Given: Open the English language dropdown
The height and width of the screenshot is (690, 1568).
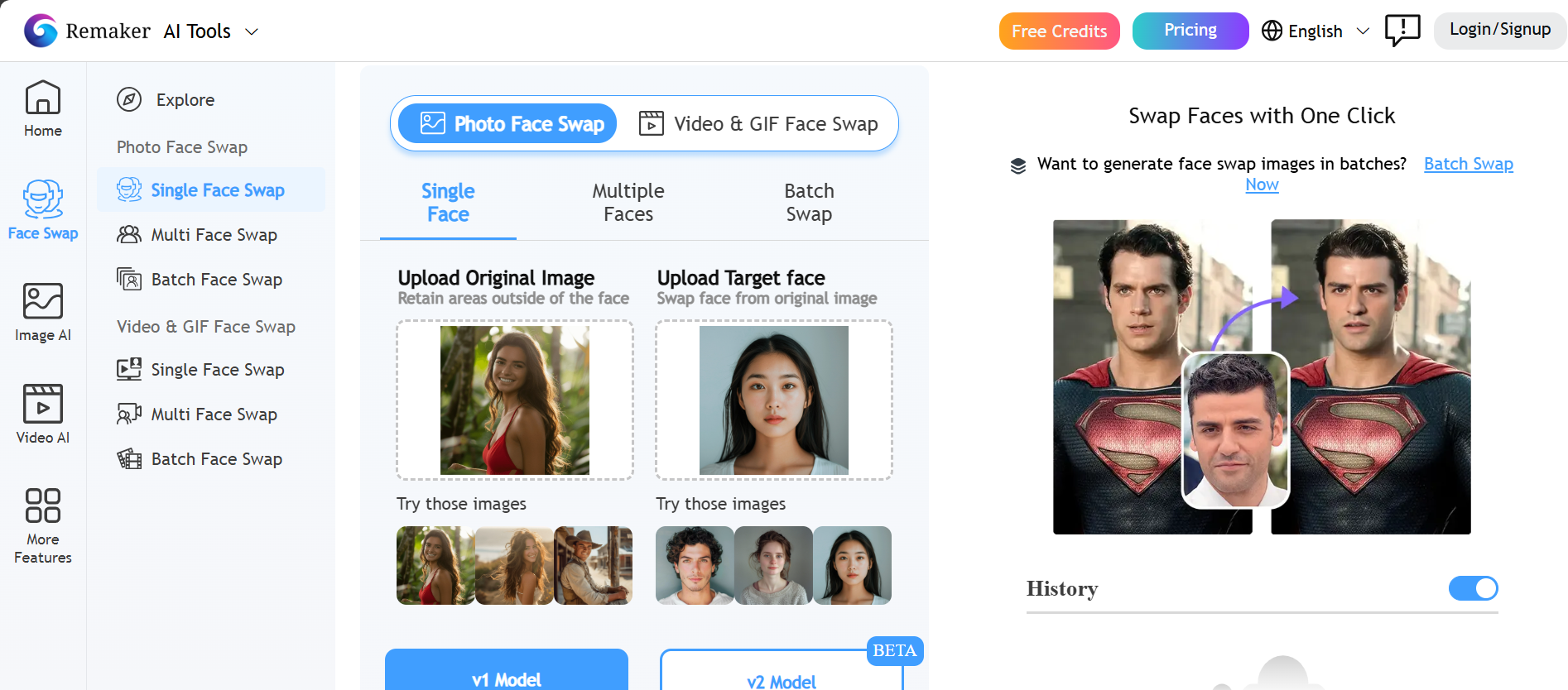Looking at the screenshot, I should [x=1315, y=31].
